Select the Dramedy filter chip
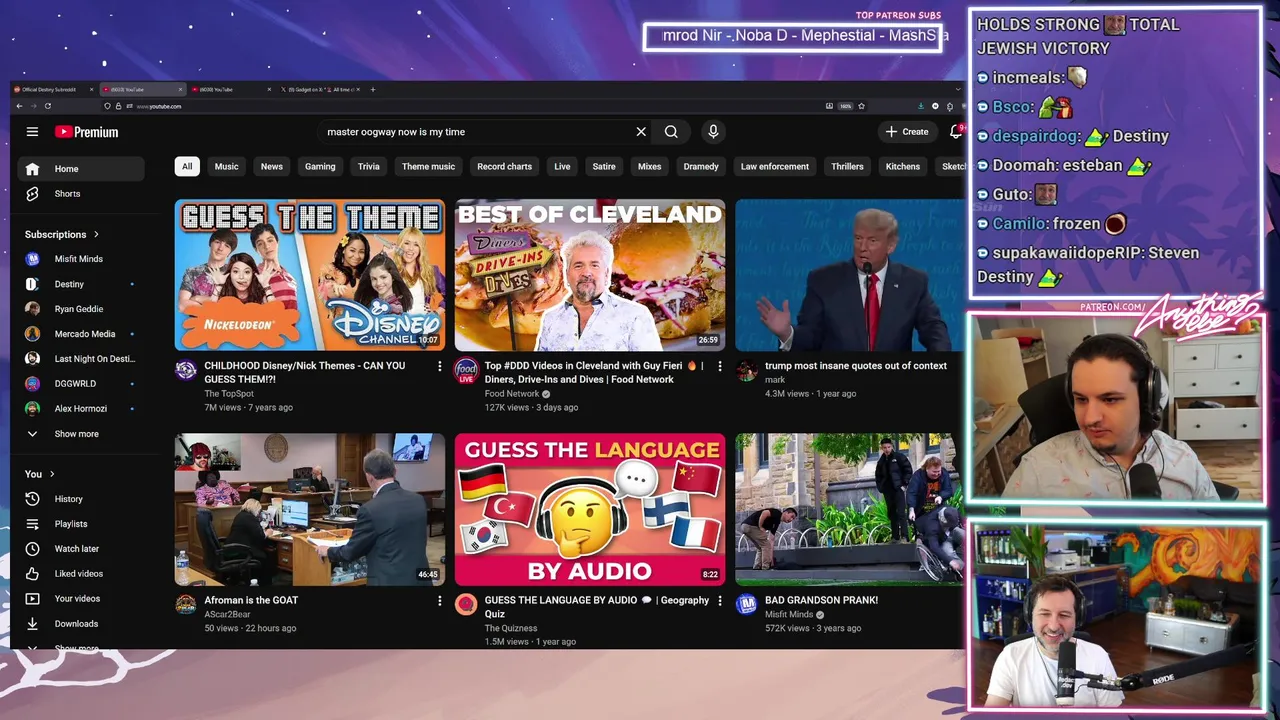The width and height of the screenshot is (1280, 720). point(701,167)
